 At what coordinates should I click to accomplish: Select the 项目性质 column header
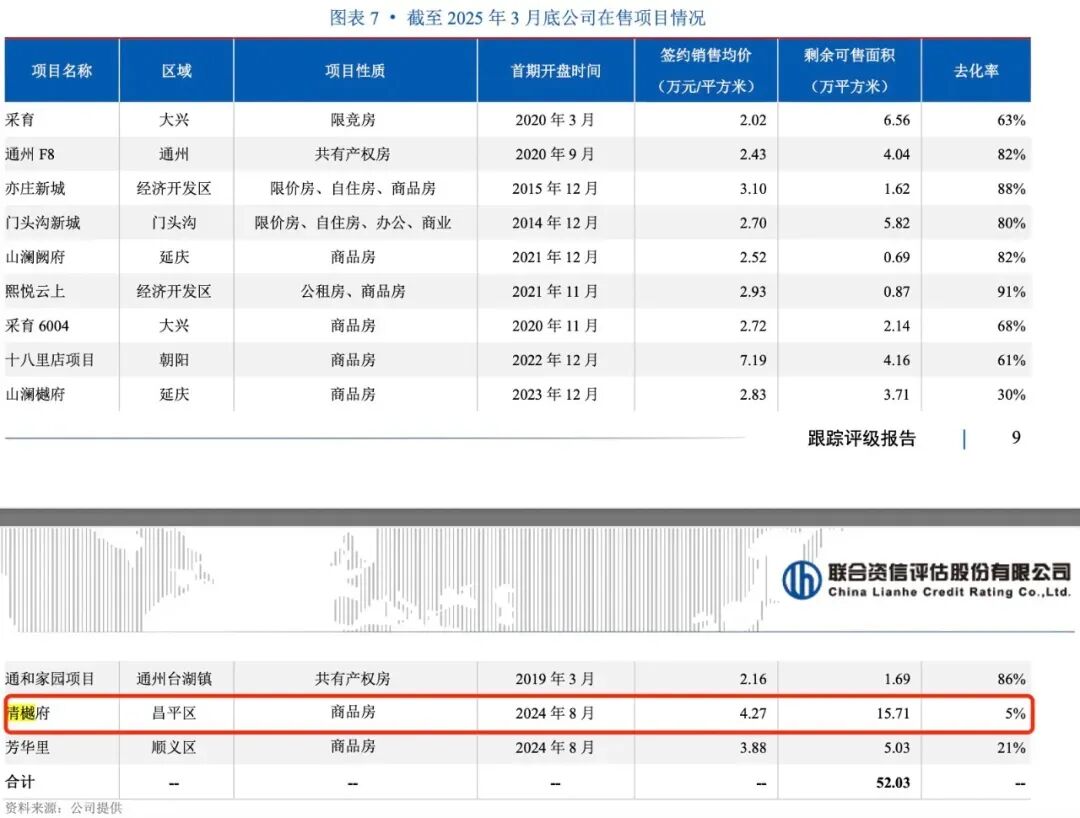tap(355, 71)
